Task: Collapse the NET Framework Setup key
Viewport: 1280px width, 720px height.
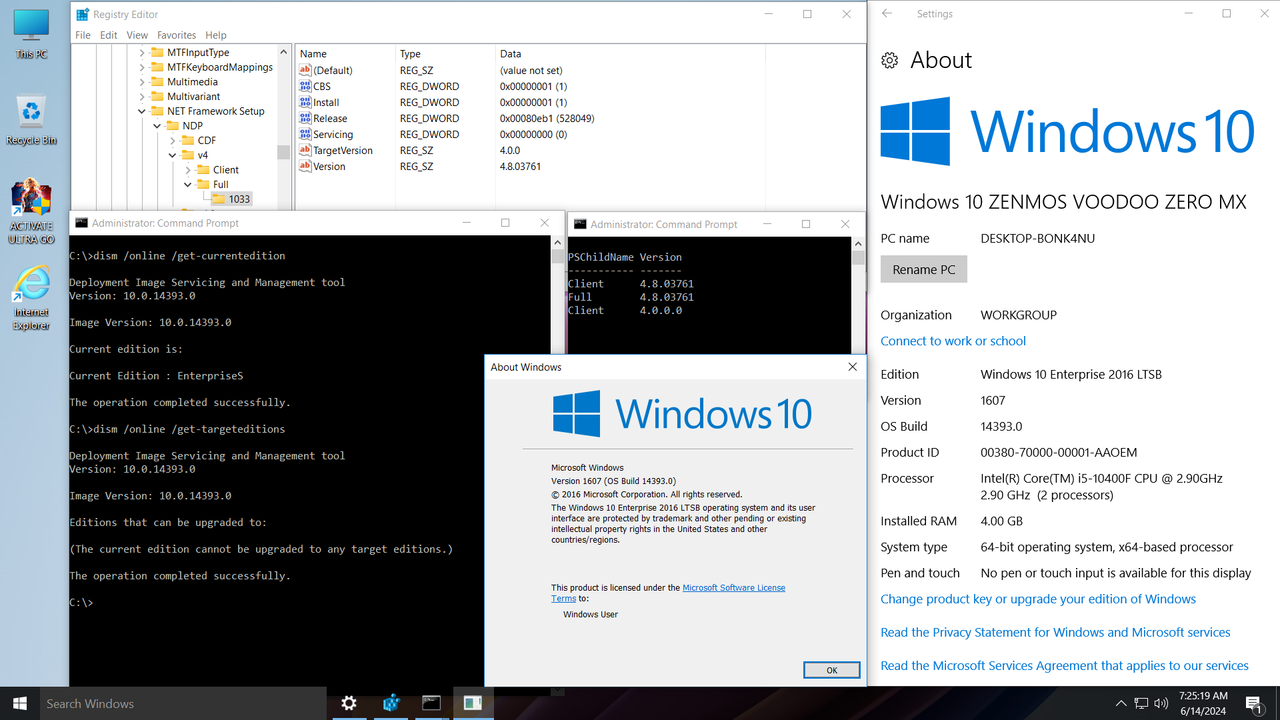Action: 142,111
